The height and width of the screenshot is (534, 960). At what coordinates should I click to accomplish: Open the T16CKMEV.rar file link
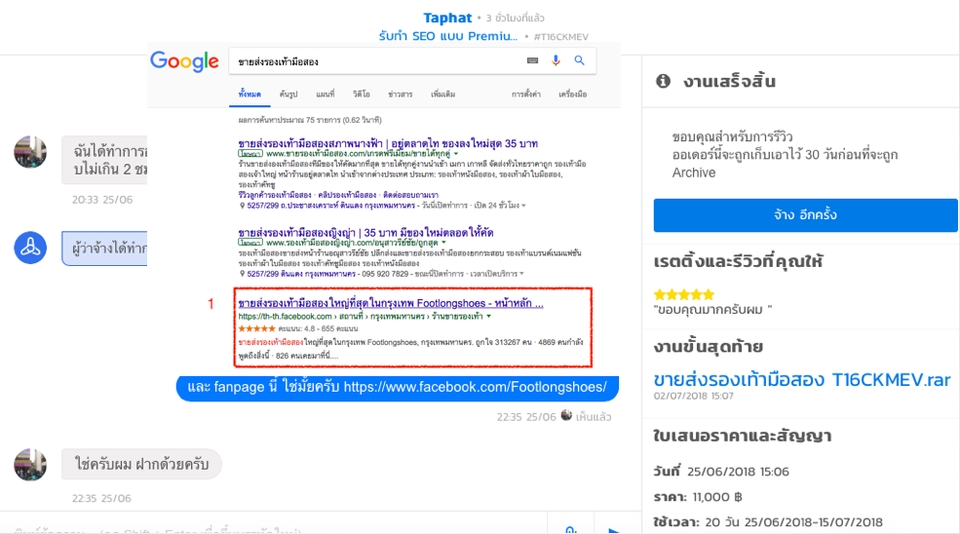[x=802, y=380]
